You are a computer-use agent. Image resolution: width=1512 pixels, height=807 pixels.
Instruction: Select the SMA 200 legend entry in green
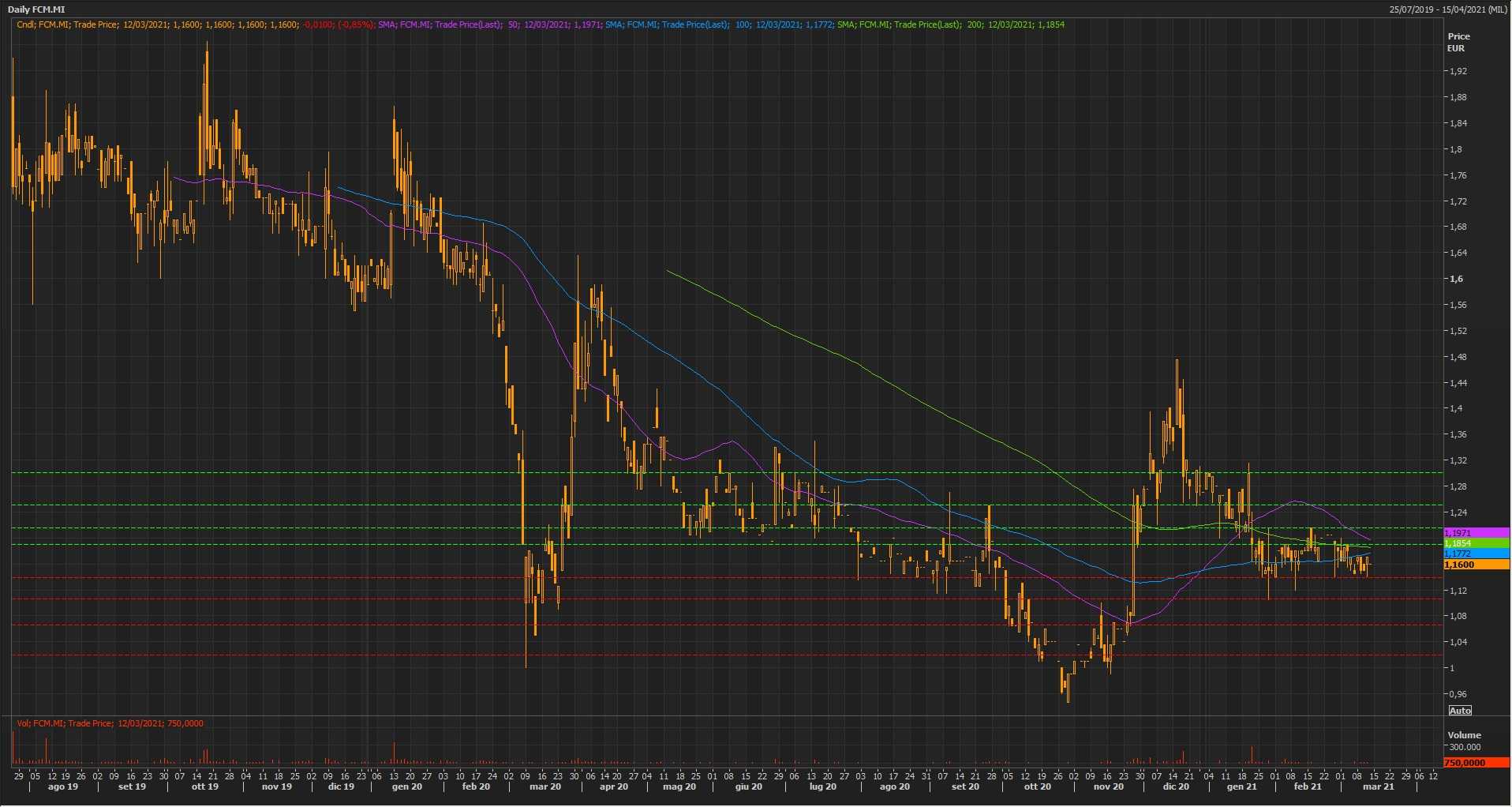950,24
